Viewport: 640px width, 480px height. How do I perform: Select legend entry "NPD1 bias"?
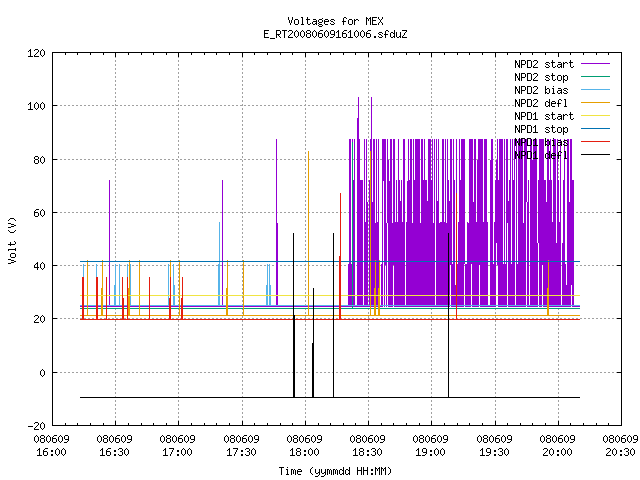point(541,142)
